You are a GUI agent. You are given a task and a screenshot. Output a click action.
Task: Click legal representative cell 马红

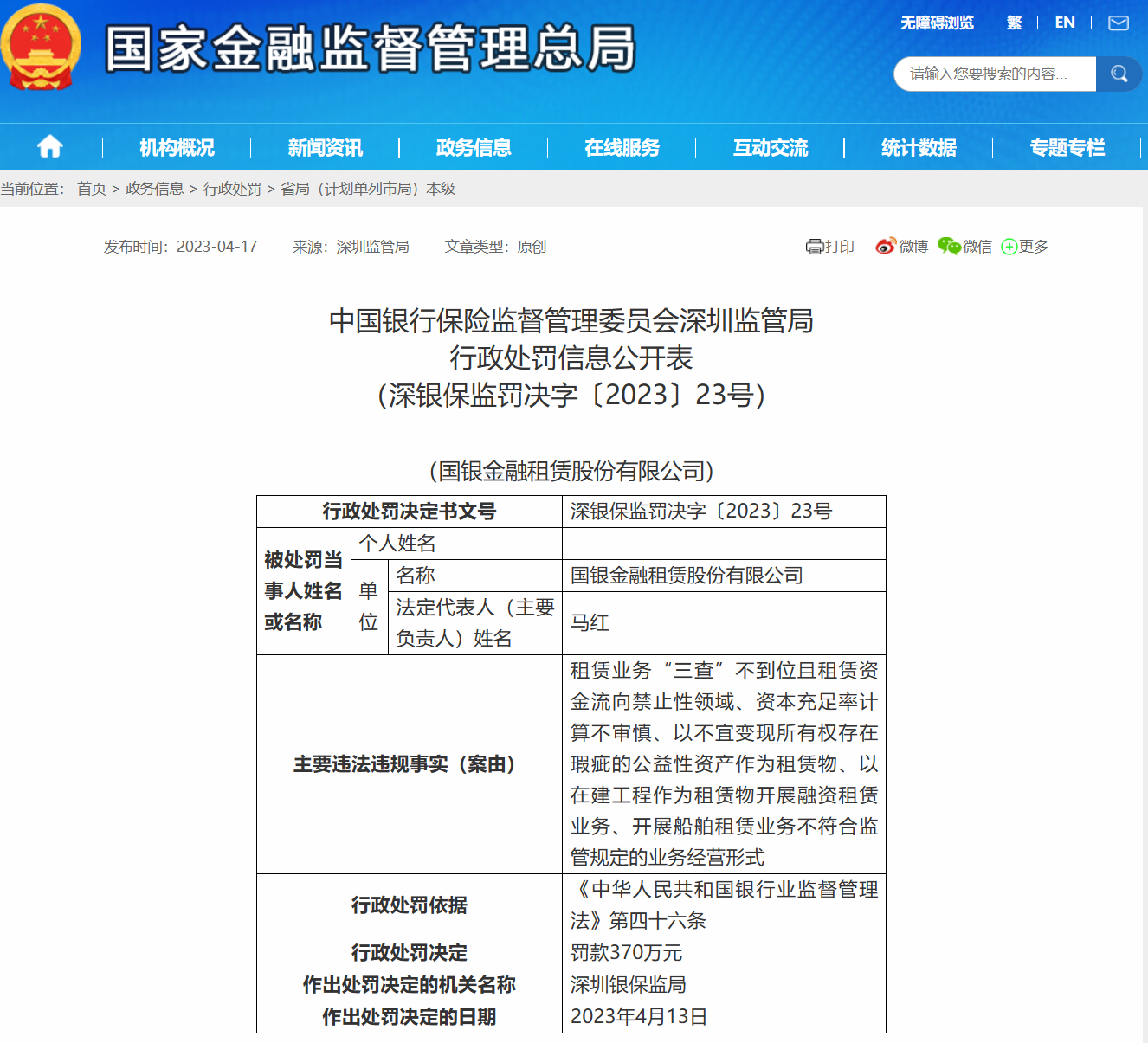(724, 623)
